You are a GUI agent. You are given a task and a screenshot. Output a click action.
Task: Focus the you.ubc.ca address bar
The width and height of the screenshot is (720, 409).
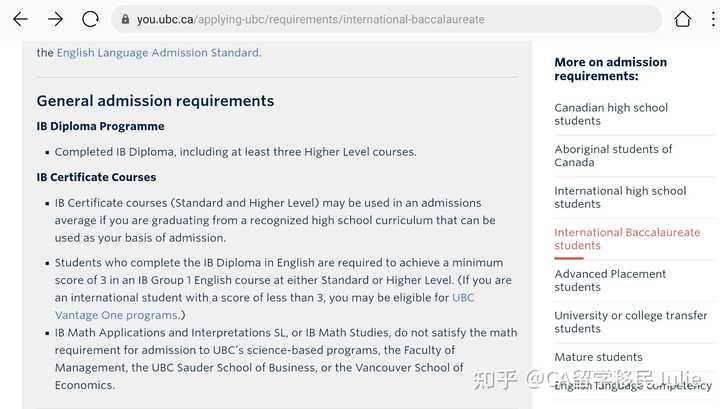[386, 19]
